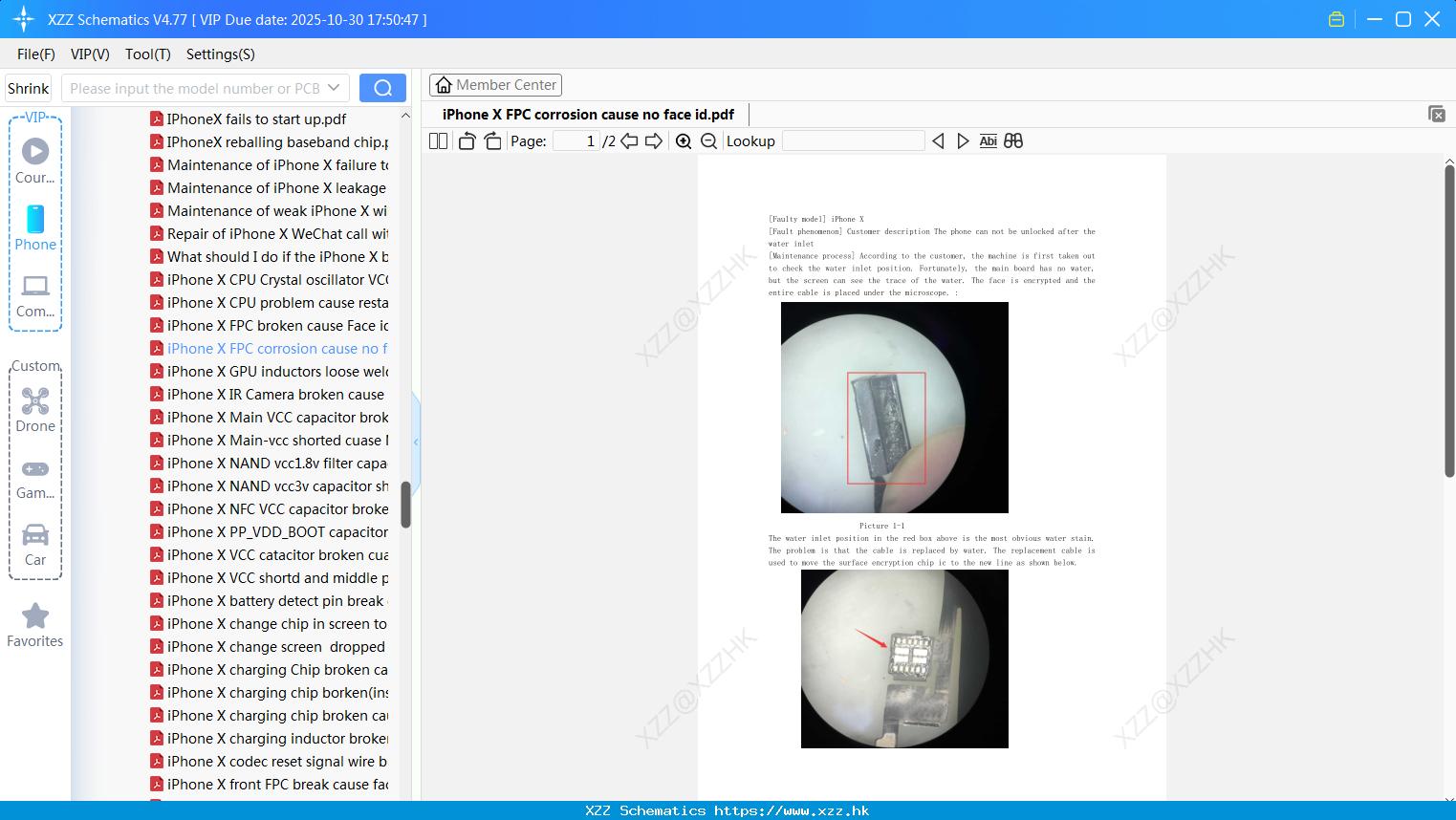Open the Drone category

coord(35,410)
